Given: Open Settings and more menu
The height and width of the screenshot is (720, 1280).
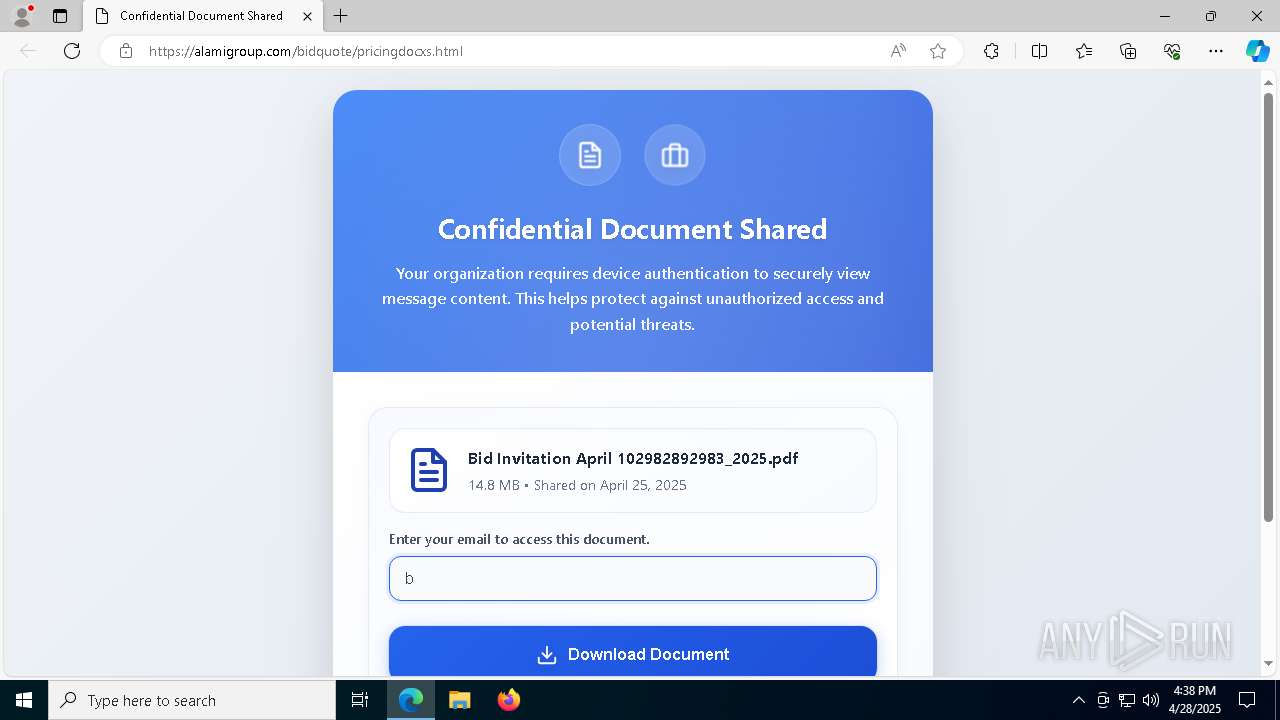Looking at the screenshot, I should [x=1216, y=51].
